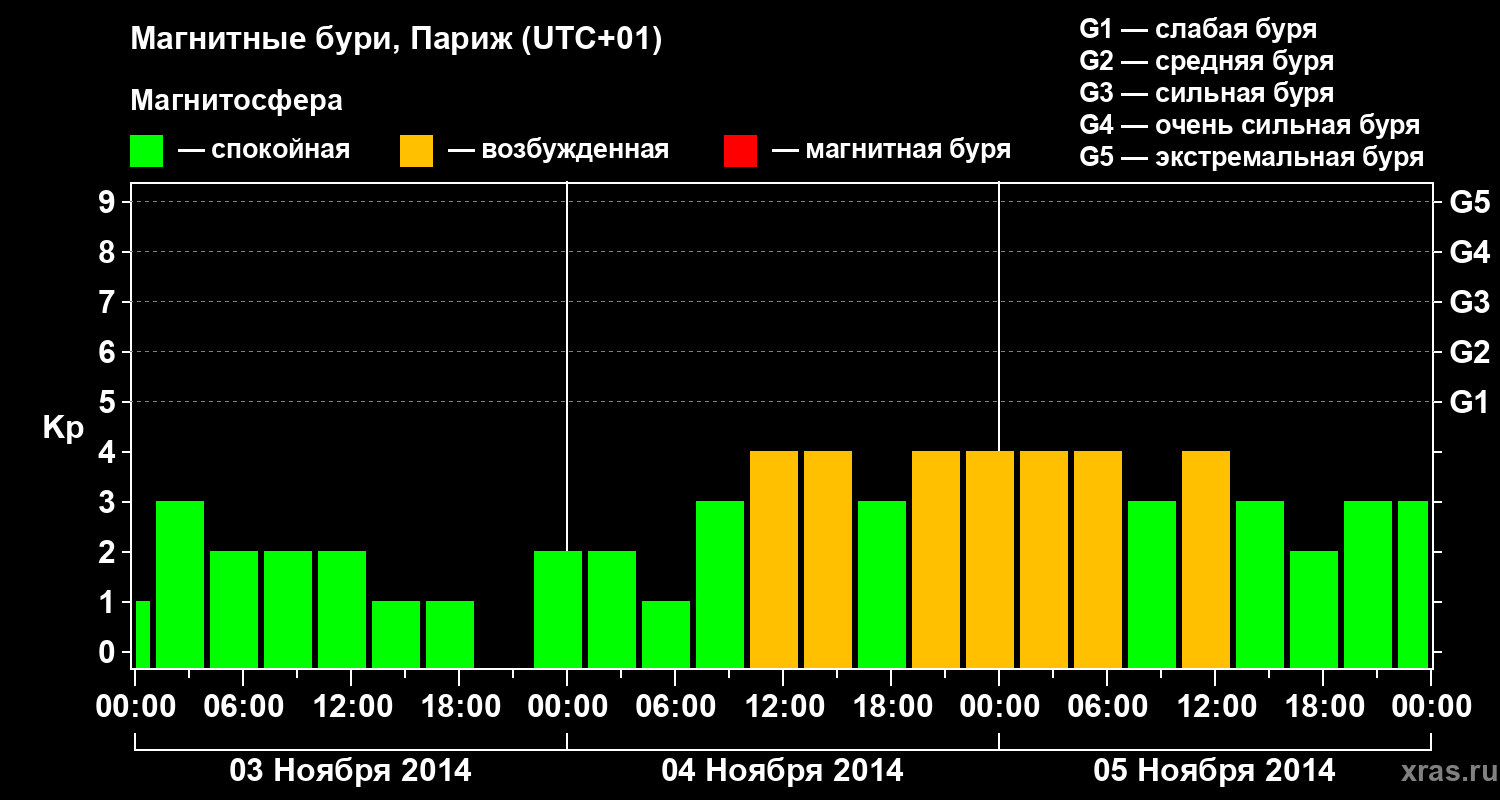Click the chart title 'Магнитные бури, Париж (UTC+01)'
The height and width of the screenshot is (800, 1500).
(396, 40)
